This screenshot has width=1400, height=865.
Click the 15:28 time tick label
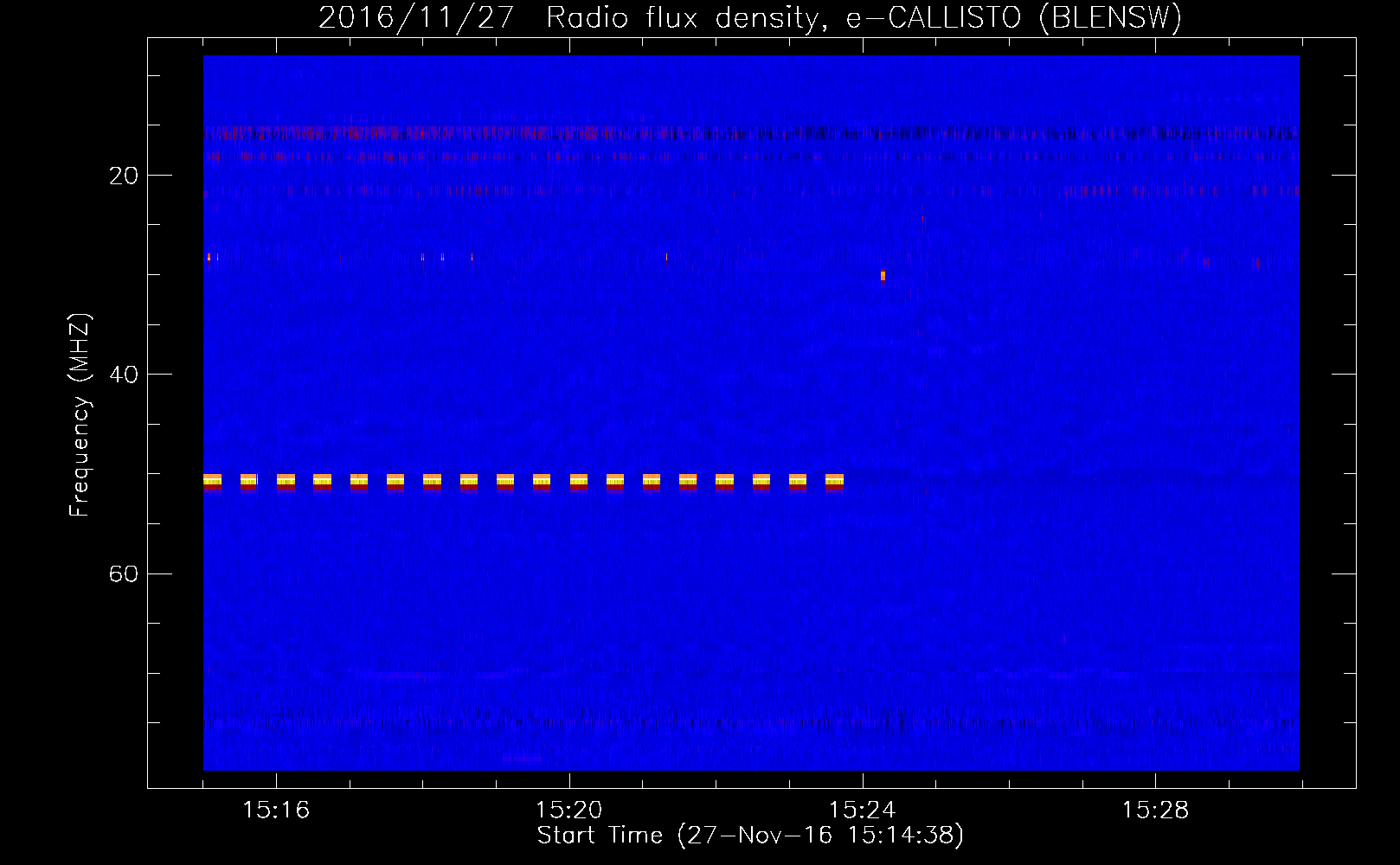(x=1155, y=810)
